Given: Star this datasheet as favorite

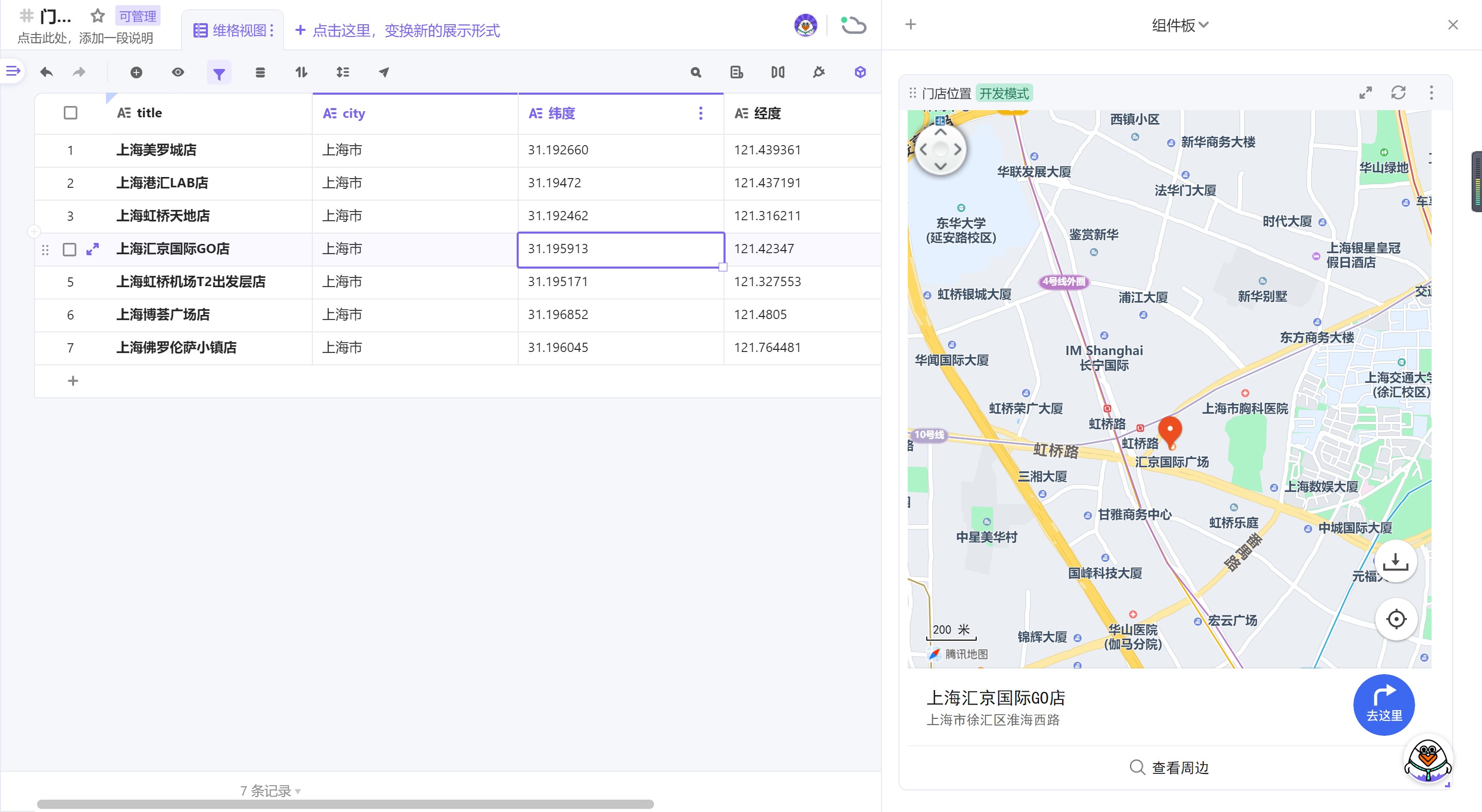Looking at the screenshot, I should pos(98,16).
